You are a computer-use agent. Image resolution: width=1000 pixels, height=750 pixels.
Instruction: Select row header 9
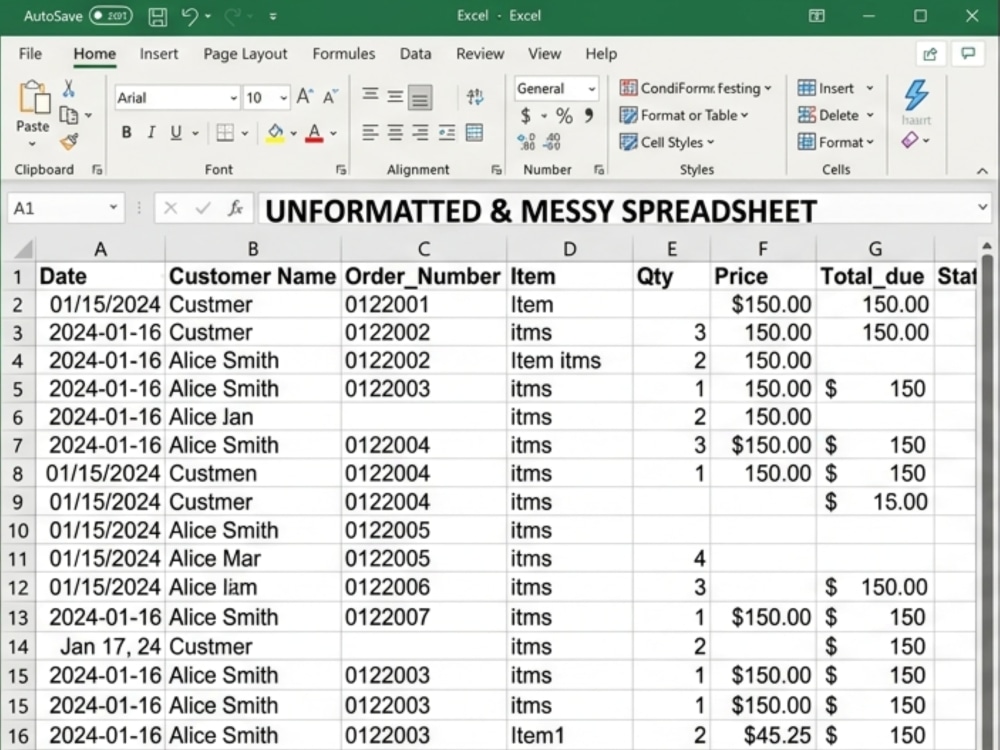point(18,503)
